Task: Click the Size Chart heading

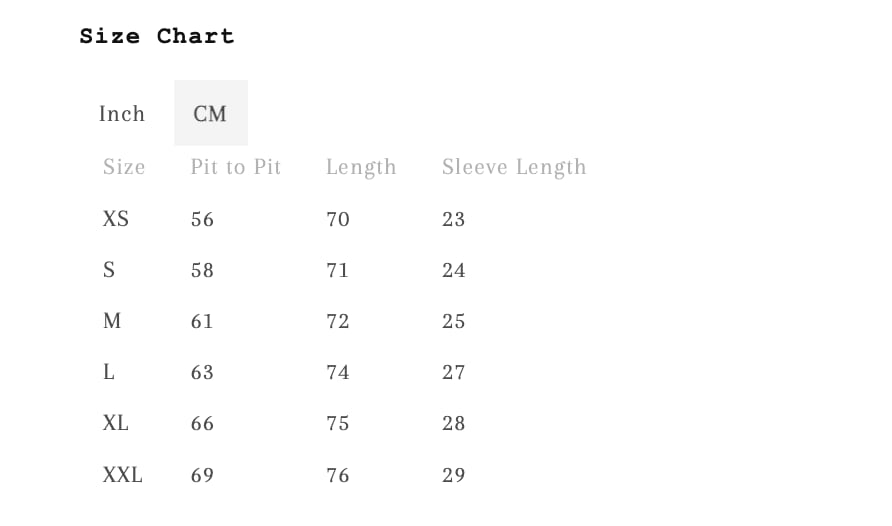Action: coord(157,36)
